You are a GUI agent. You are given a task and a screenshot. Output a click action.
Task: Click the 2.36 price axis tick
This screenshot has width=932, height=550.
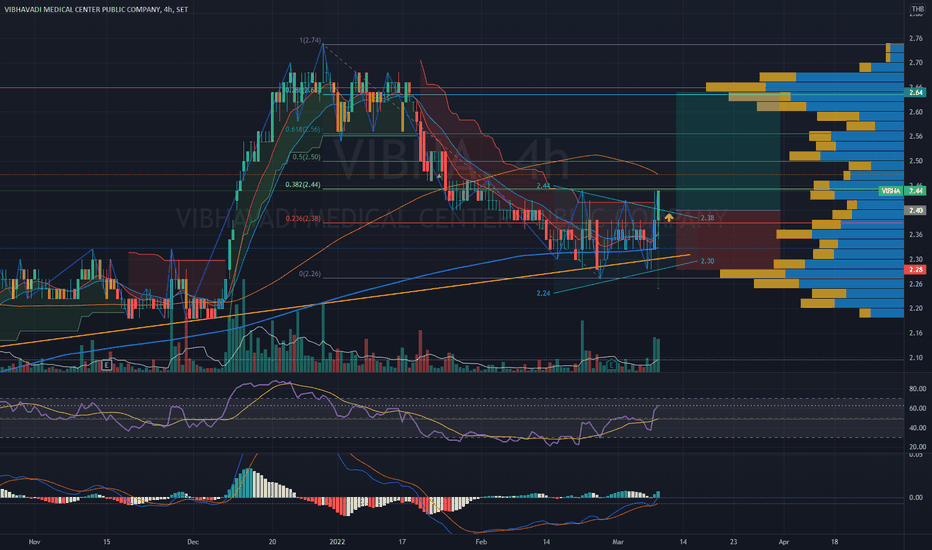[915, 234]
